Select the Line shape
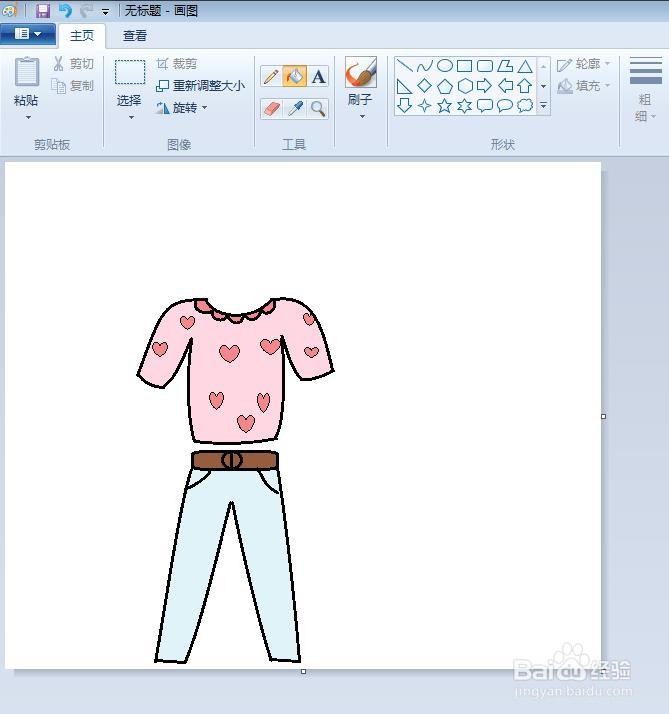Viewport: 669px width, 714px height. click(x=404, y=66)
